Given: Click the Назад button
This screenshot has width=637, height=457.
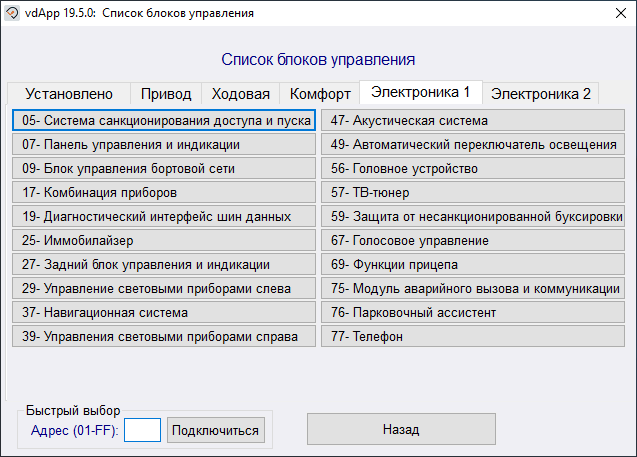Looking at the screenshot, I should coord(400,429).
